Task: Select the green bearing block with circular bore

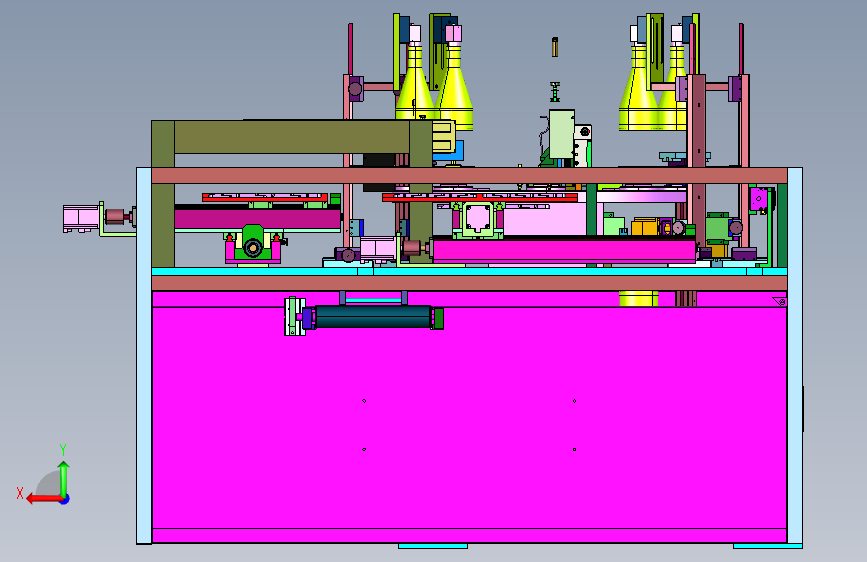Action: 253,242
